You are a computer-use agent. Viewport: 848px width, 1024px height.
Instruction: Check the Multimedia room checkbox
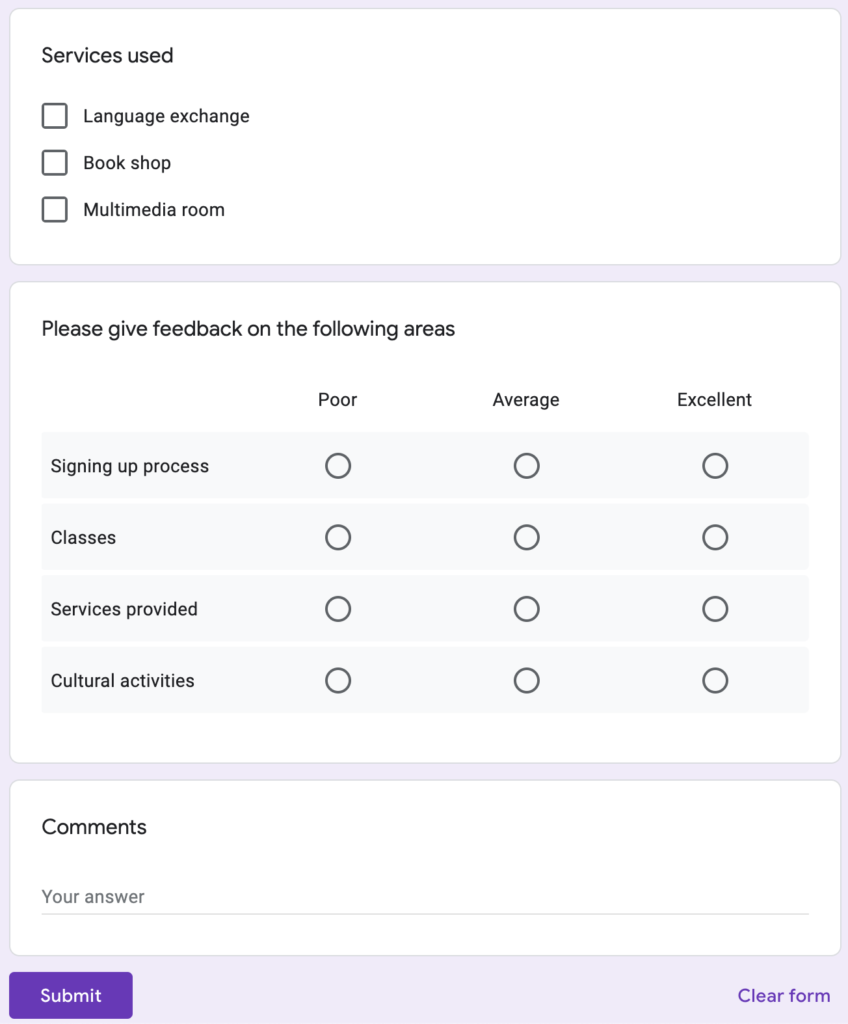tap(55, 209)
